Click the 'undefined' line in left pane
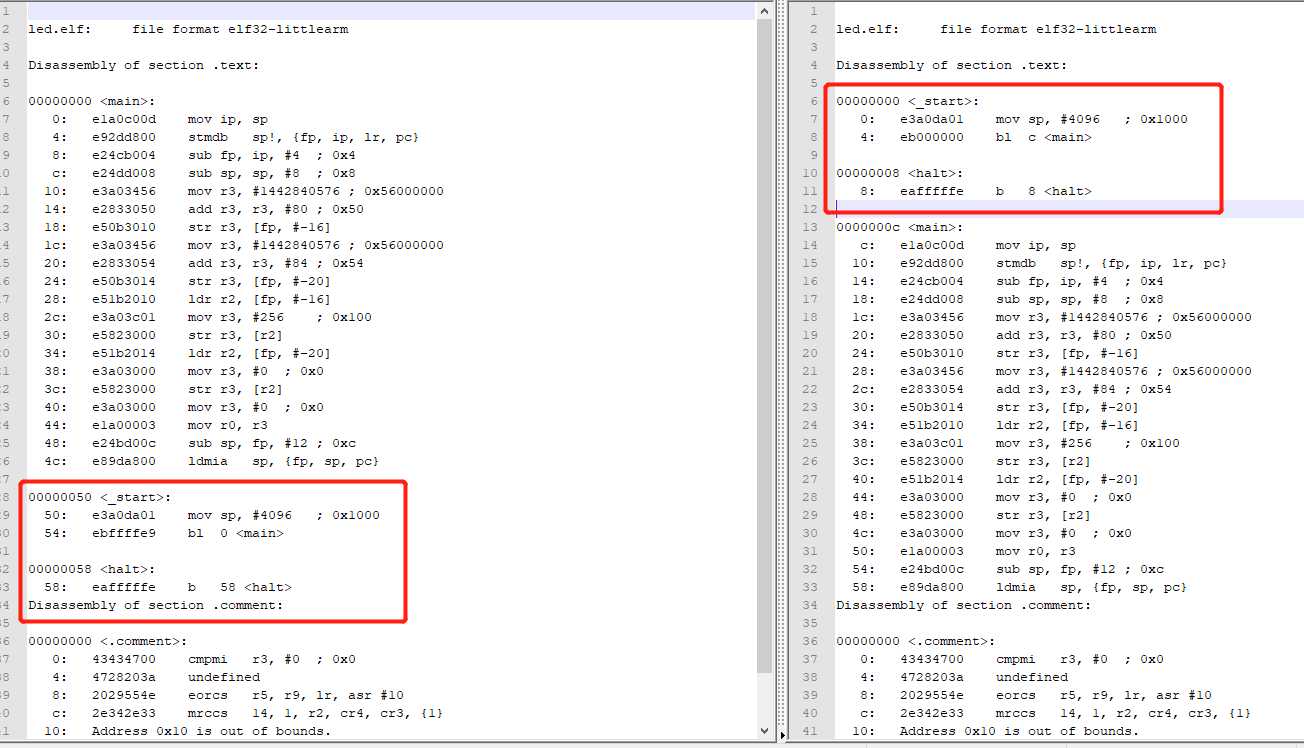1304x748 pixels. click(223, 677)
